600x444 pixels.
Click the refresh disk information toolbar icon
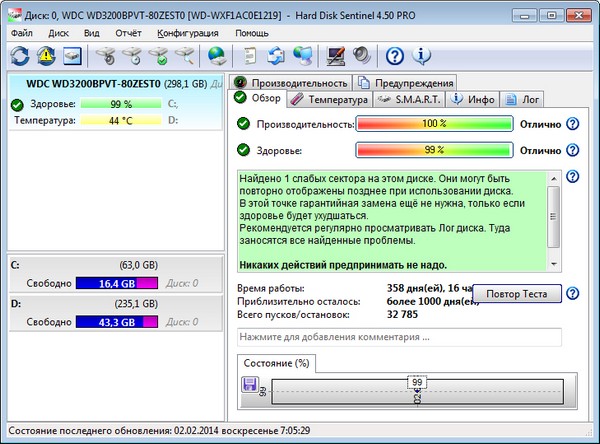(x=18, y=55)
